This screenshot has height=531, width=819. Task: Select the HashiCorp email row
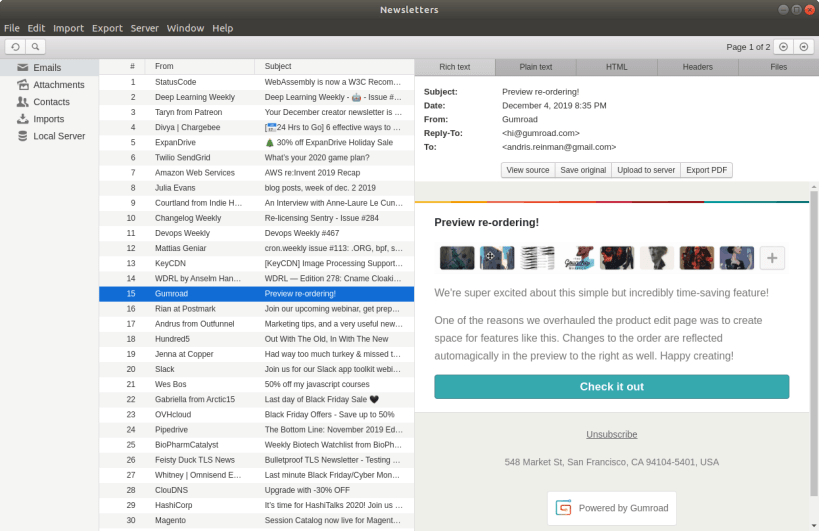pyautogui.click(x=256, y=506)
